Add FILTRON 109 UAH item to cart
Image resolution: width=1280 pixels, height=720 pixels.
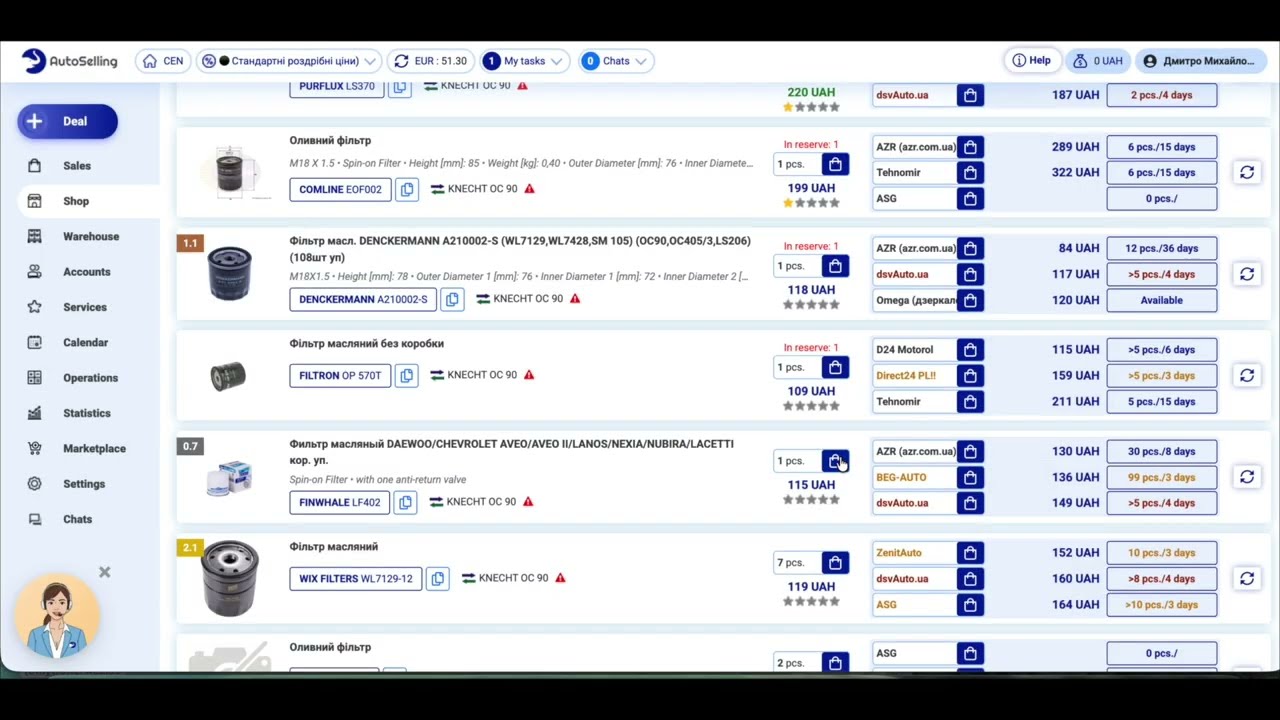click(835, 367)
